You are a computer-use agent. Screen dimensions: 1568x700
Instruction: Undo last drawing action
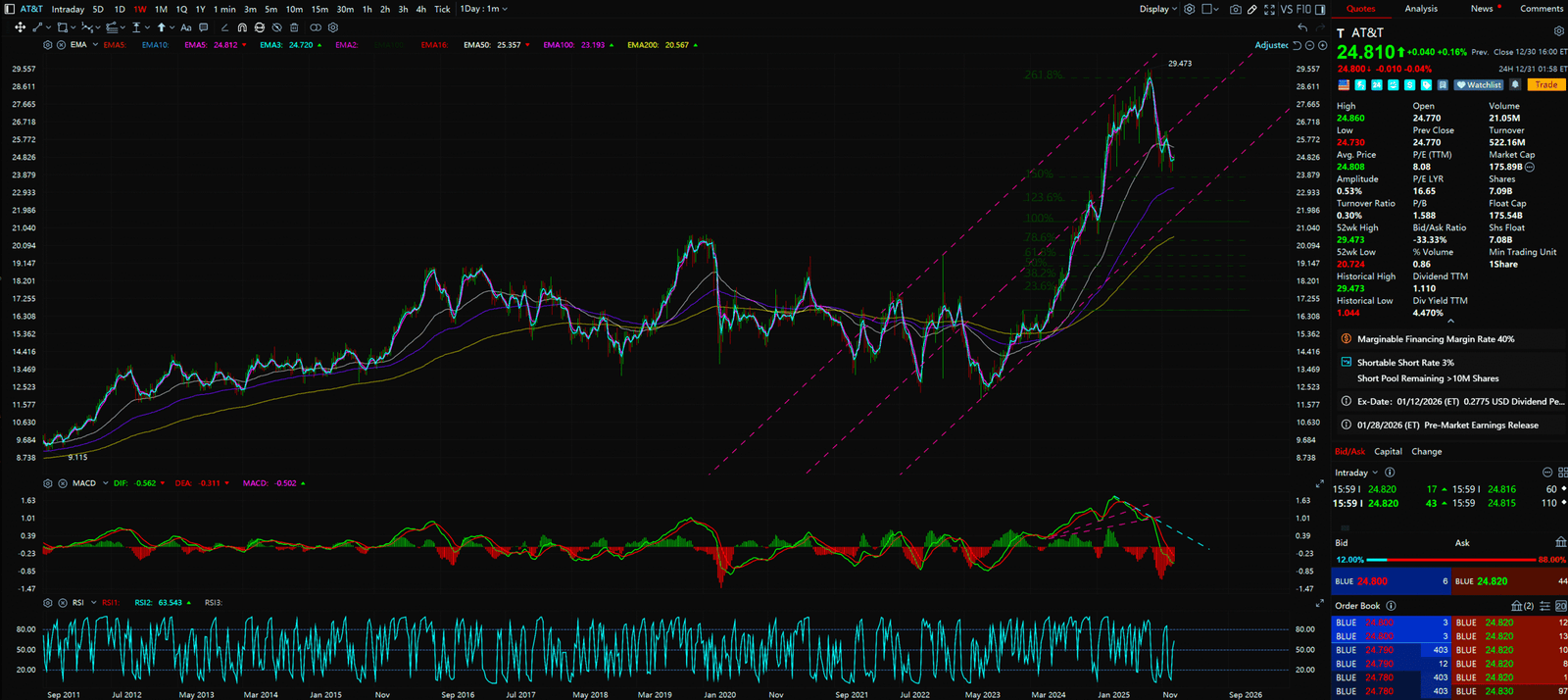coord(1302,27)
